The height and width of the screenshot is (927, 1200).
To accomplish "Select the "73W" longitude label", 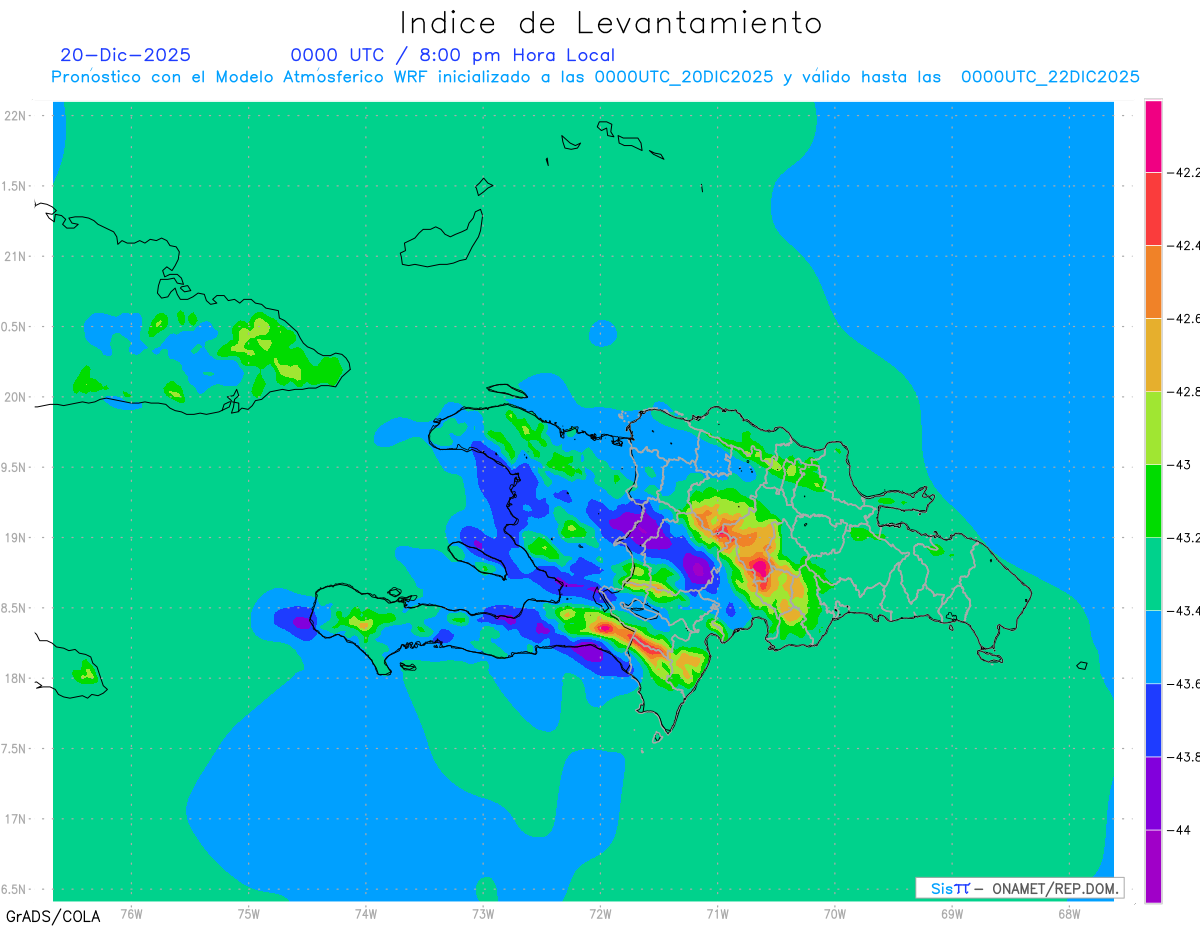I will (483, 913).
